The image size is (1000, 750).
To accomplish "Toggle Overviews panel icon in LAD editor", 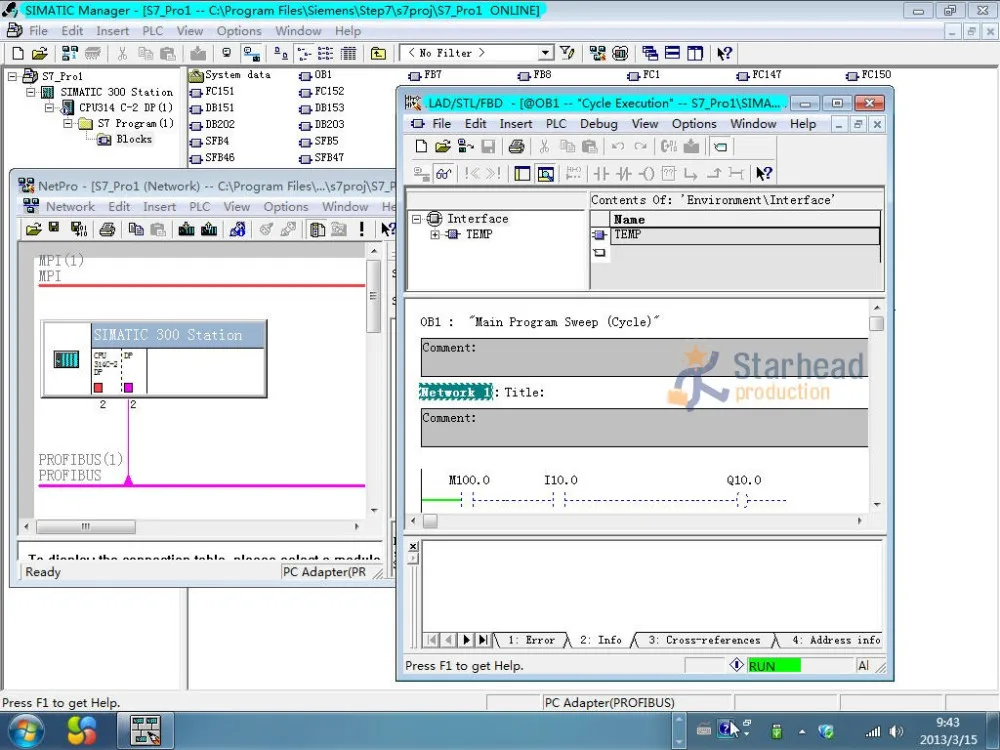I will [x=522, y=173].
